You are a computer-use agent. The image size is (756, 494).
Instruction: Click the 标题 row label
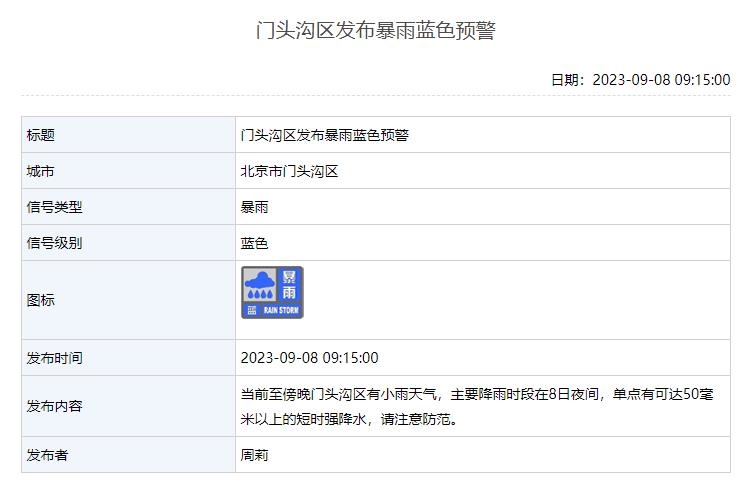point(40,135)
